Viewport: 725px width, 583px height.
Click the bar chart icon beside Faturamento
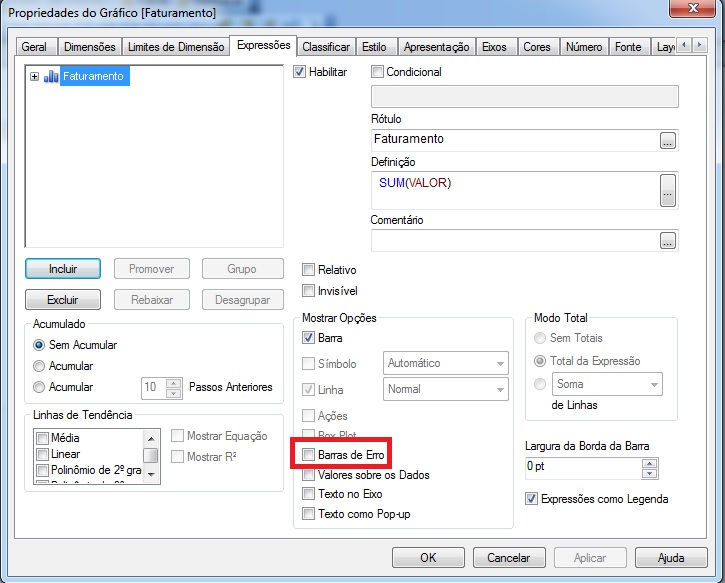pyautogui.click(x=51, y=76)
